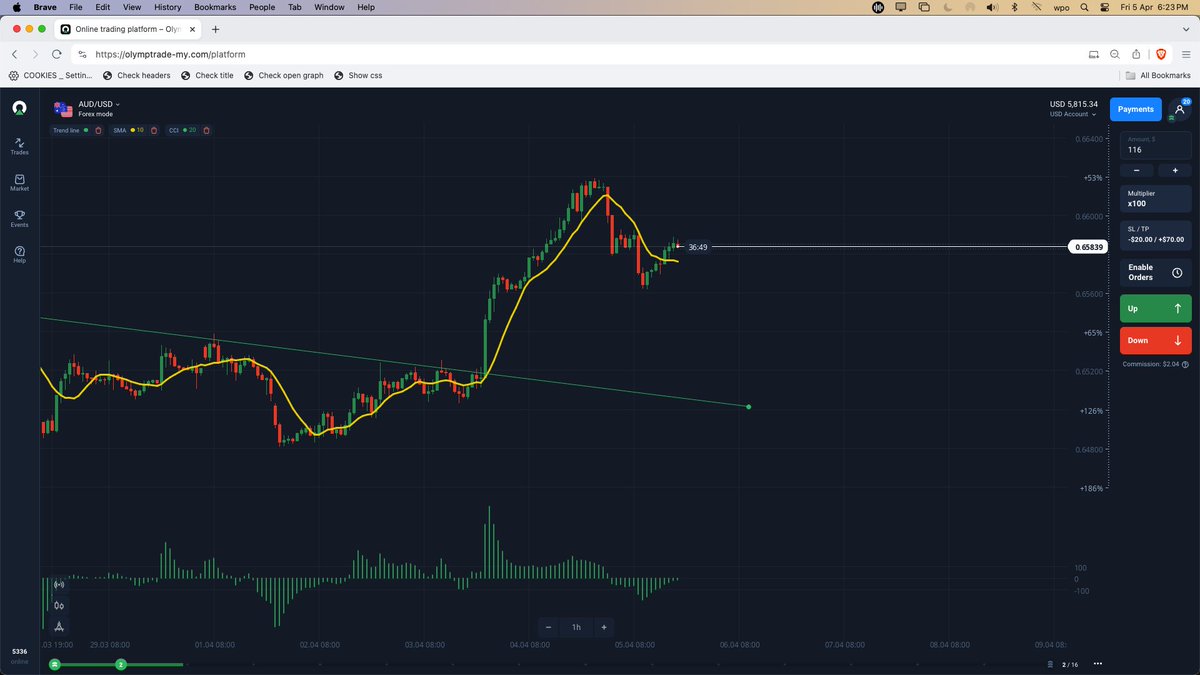Open the three-dot more options menu
This screenshot has height=675, width=1200.
(1098, 664)
